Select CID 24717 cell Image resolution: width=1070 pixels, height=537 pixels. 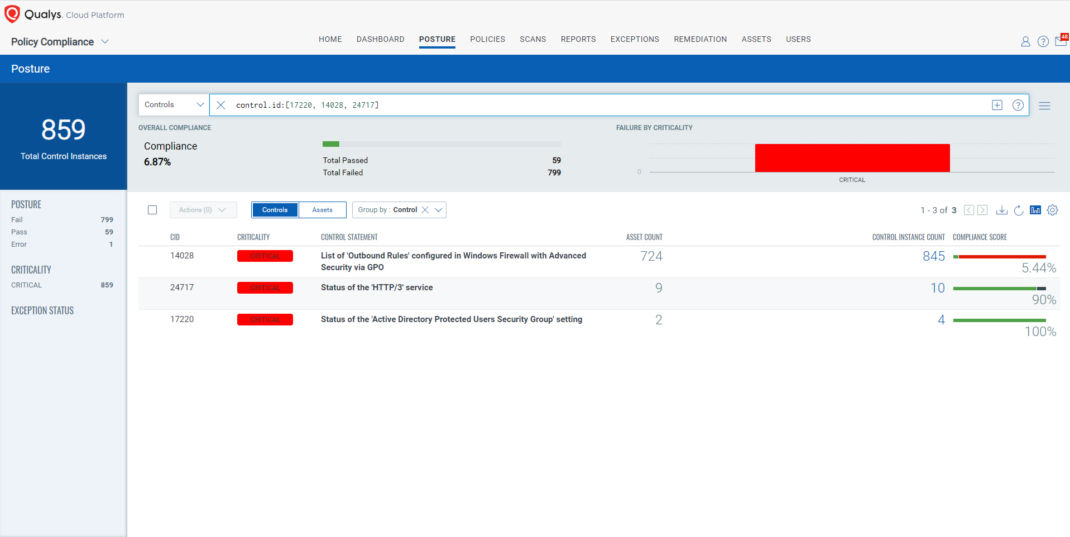click(182, 288)
